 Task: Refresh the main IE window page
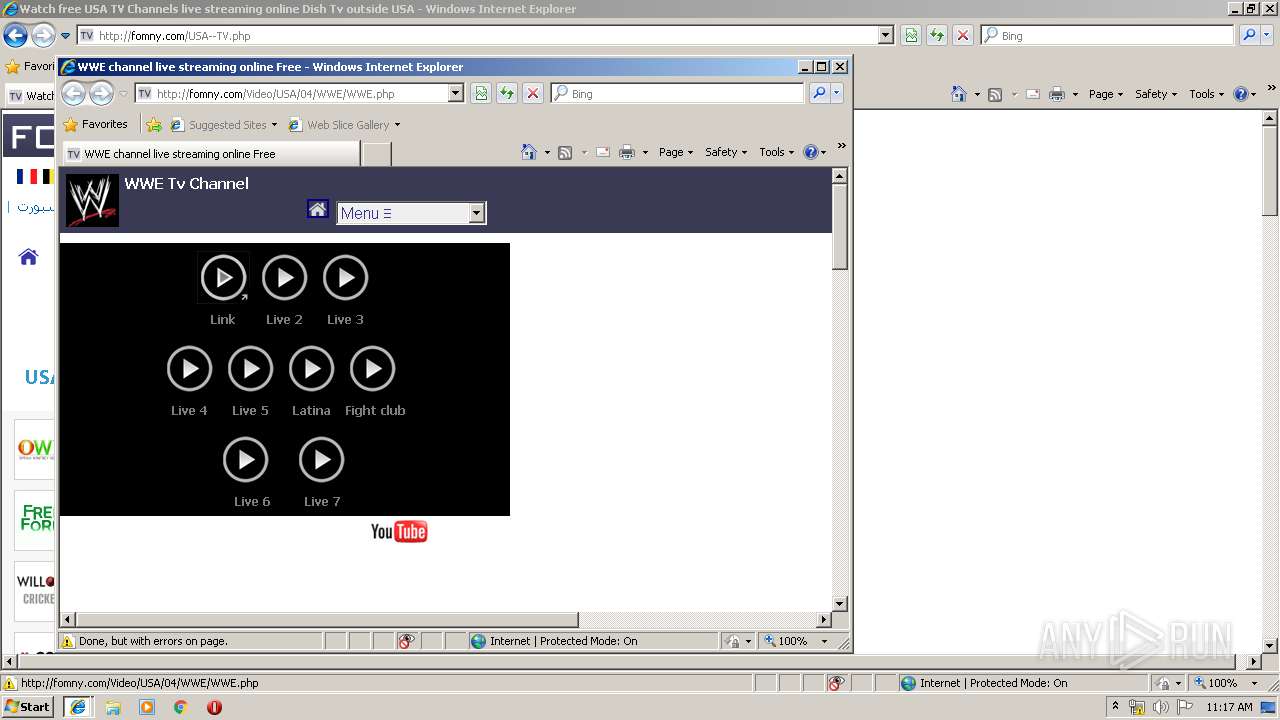coord(937,36)
